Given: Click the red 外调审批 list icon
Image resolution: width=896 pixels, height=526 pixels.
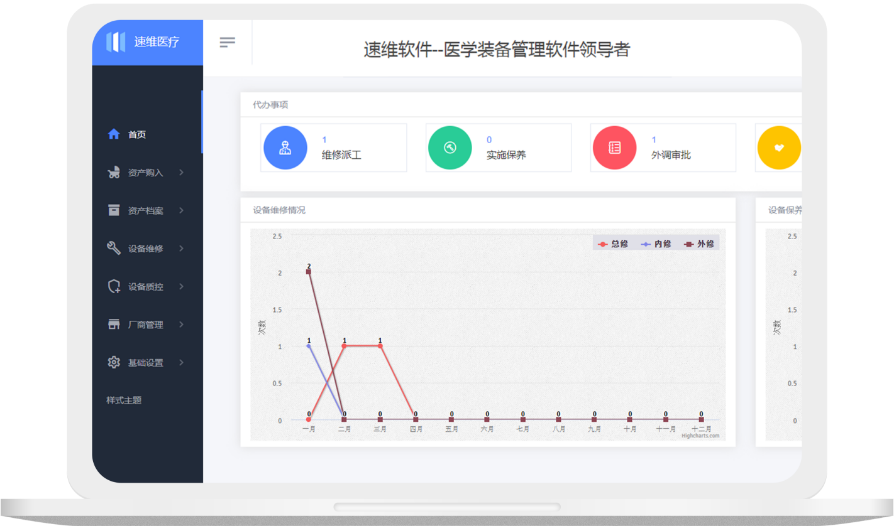Looking at the screenshot, I should tap(615, 148).
